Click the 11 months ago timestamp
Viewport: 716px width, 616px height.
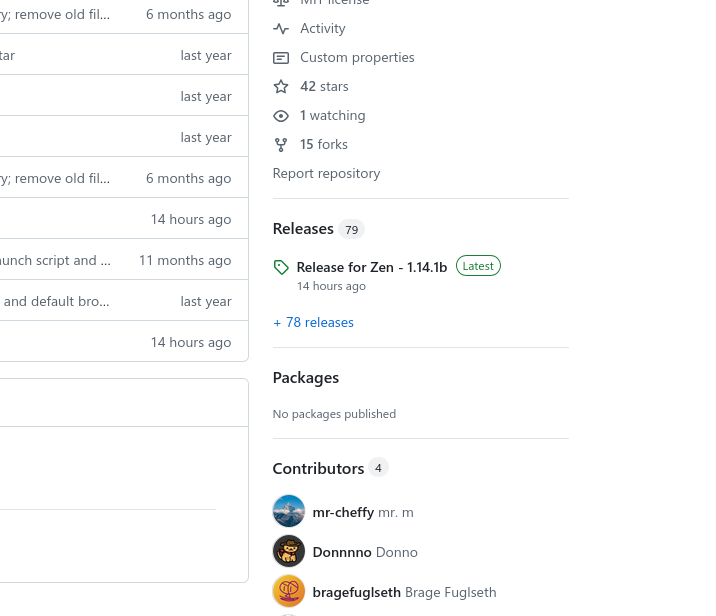[x=185, y=260]
